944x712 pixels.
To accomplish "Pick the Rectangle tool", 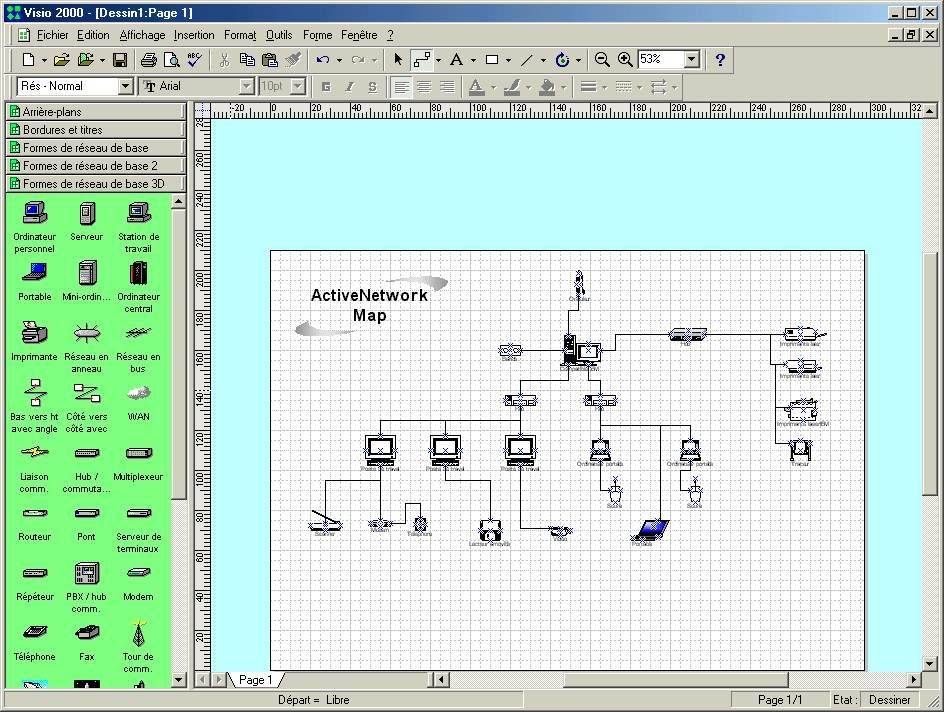I will coord(492,60).
